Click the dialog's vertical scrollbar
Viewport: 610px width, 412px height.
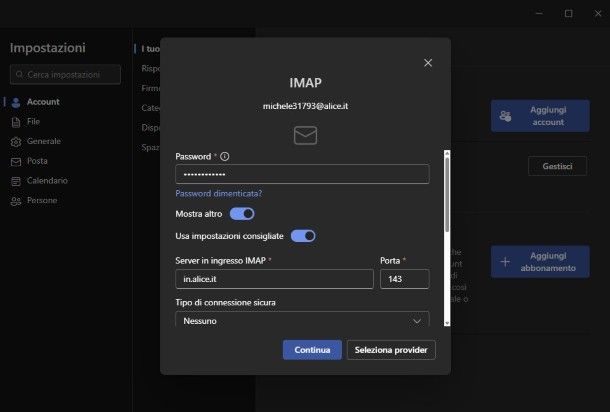click(446, 200)
